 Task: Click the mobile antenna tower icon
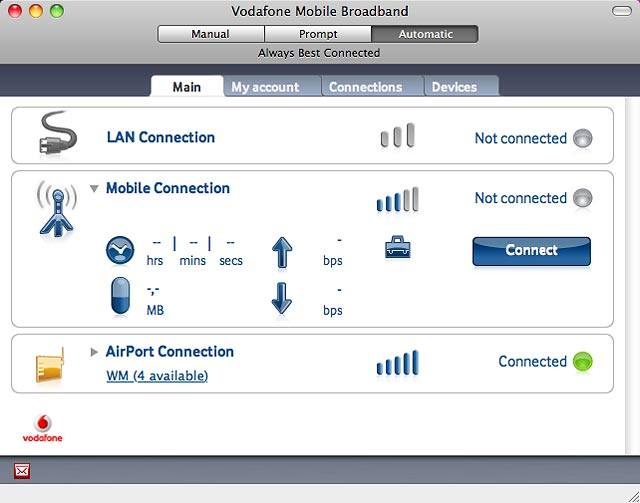coord(57,209)
